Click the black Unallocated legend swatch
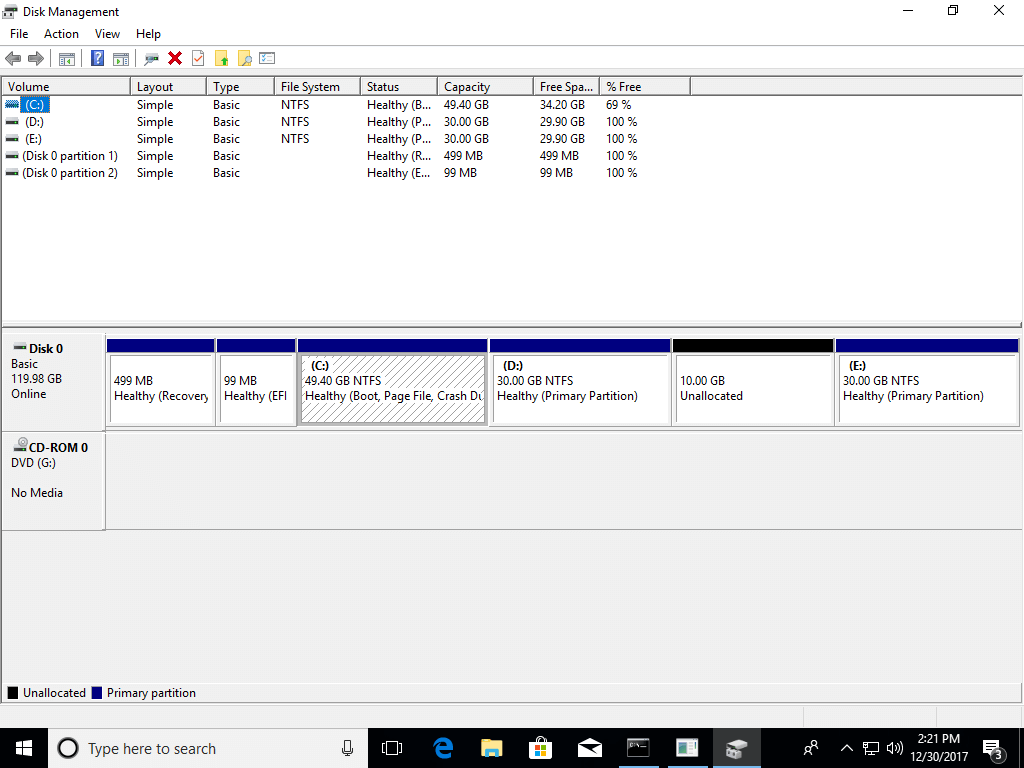 pyautogui.click(x=12, y=693)
